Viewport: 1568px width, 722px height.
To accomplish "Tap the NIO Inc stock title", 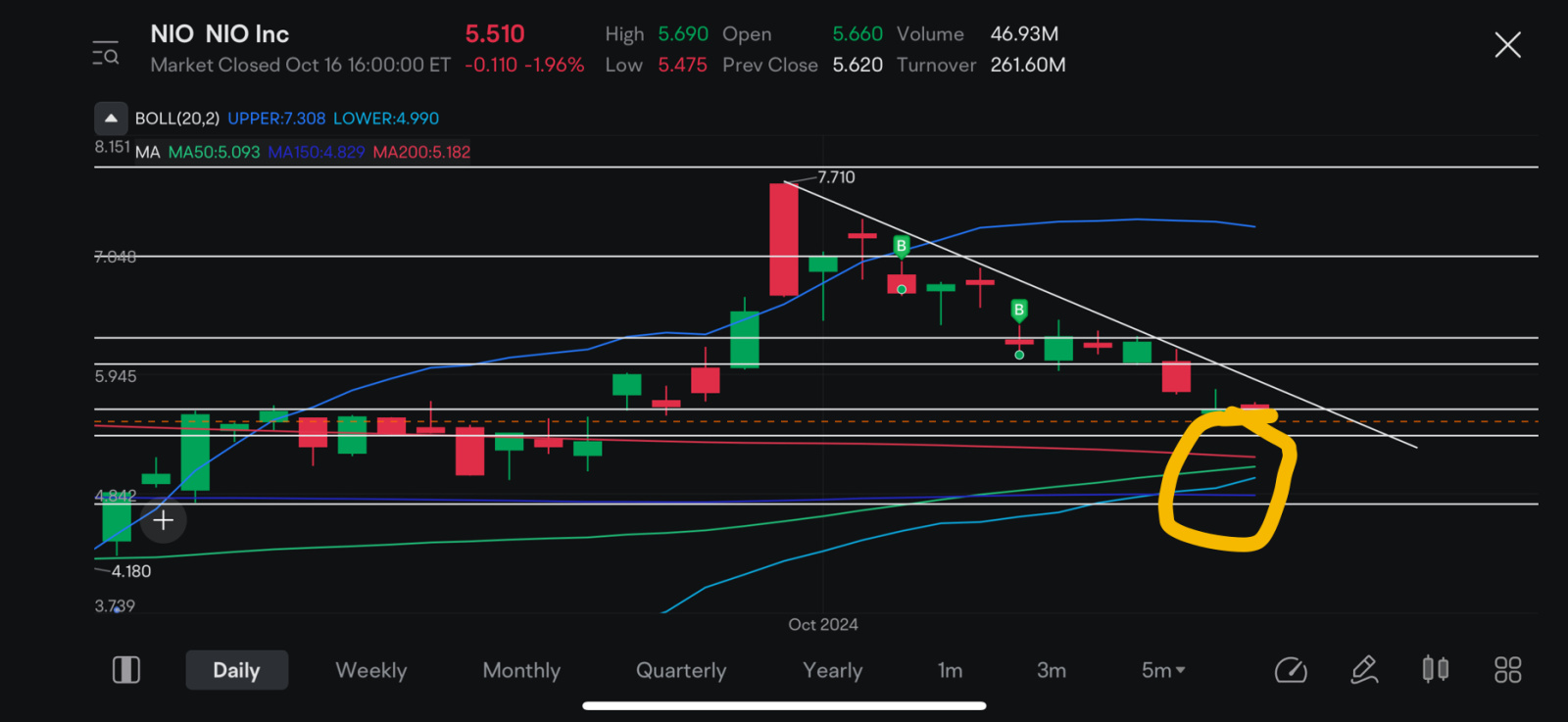I will pos(220,34).
